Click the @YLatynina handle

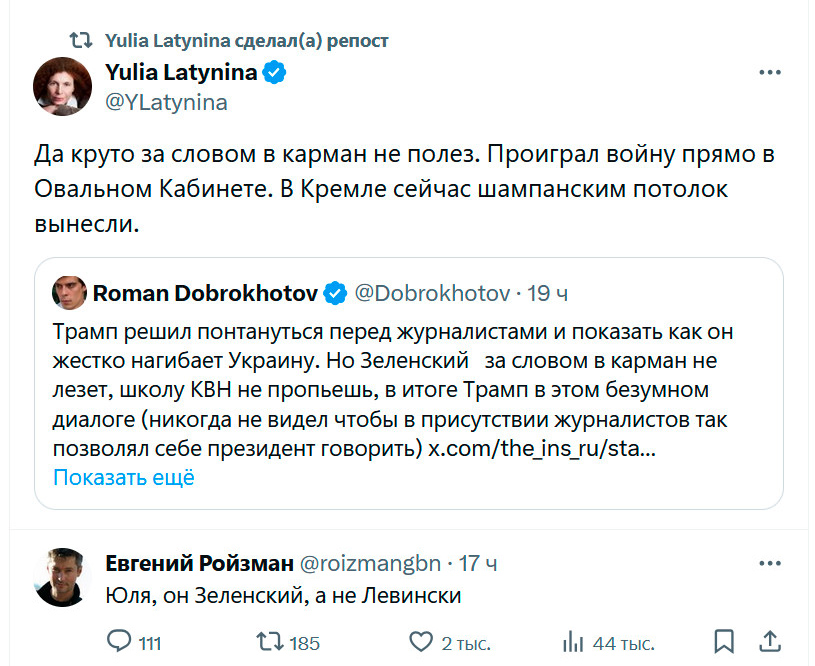[x=166, y=102]
